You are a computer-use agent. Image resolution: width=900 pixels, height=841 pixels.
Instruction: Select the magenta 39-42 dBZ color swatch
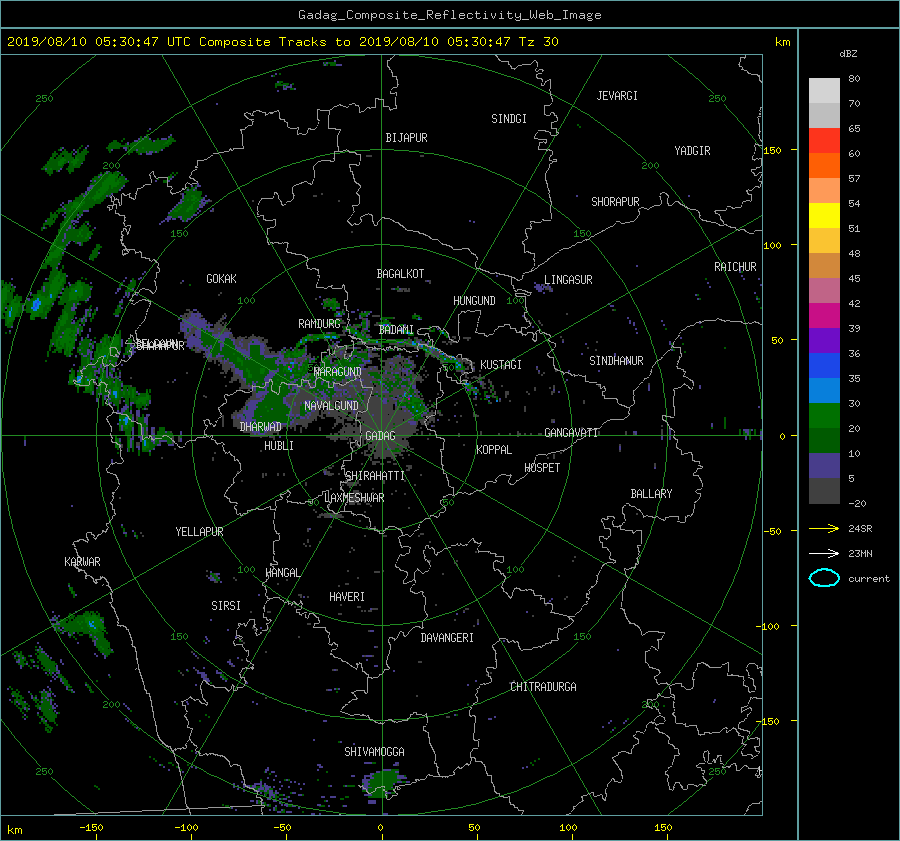824,315
